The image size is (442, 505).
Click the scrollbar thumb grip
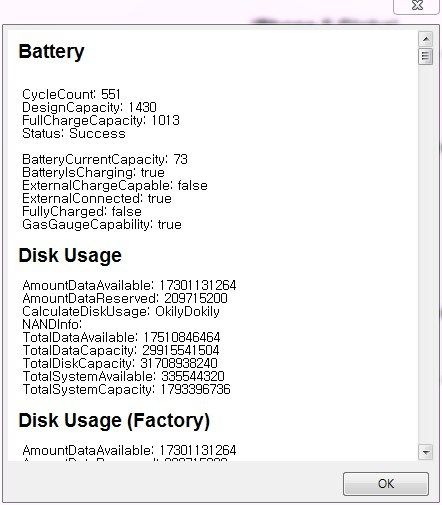pyautogui.click(x=426, y=56)
